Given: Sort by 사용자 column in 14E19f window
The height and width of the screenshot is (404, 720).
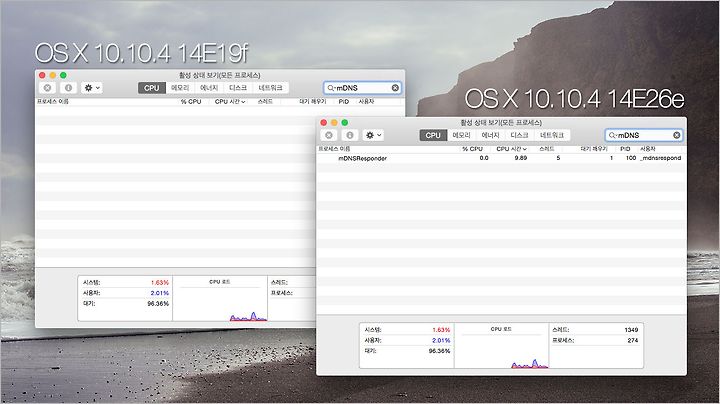Looking at the screenshot, I should pos(366,101).
